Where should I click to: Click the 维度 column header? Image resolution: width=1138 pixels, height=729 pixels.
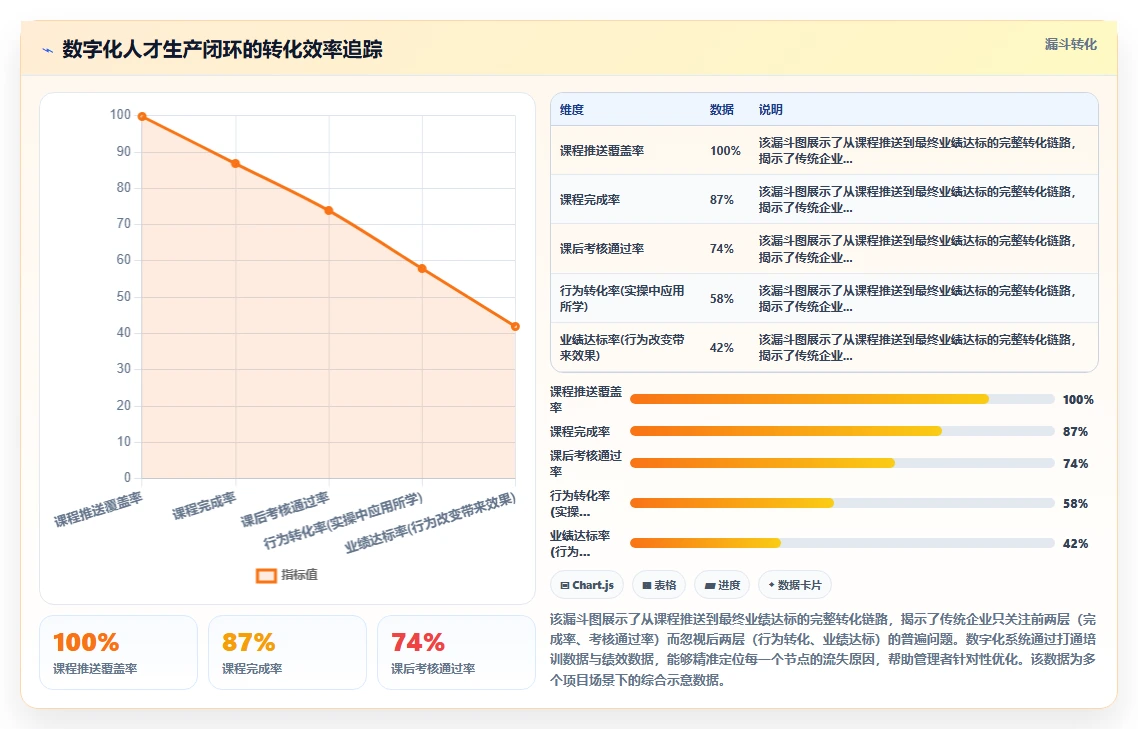[572, 110]
